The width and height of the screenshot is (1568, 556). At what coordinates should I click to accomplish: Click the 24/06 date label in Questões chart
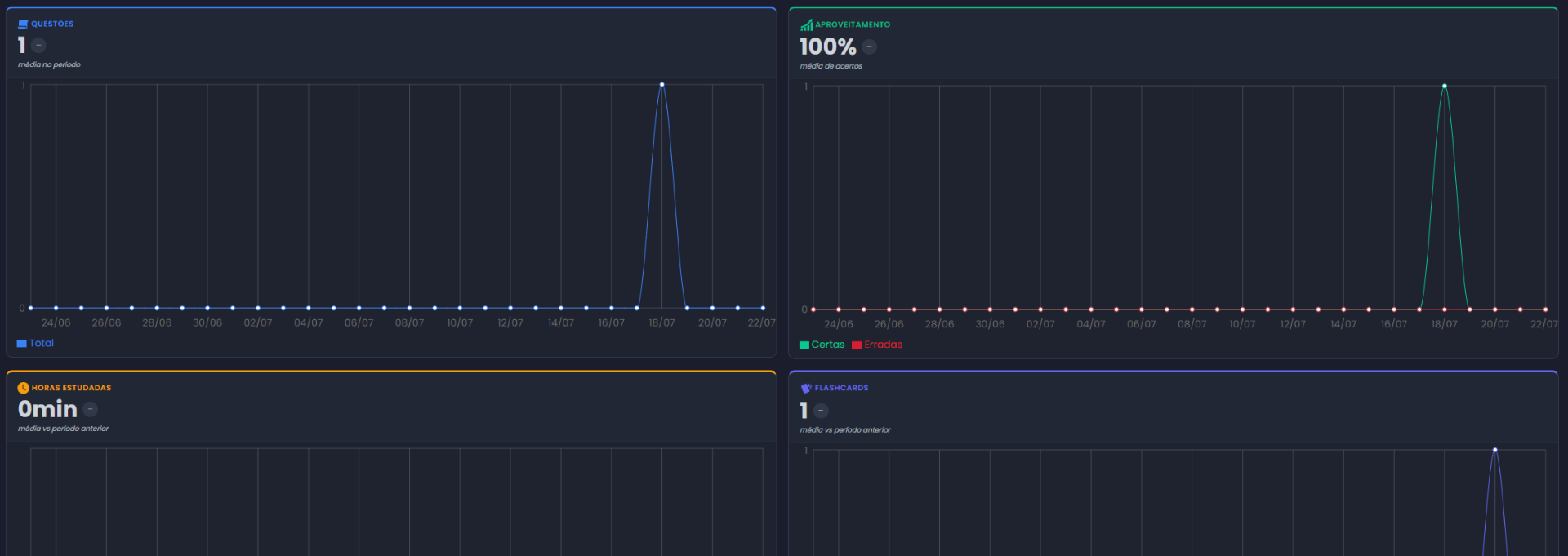pyautogui.click(x=56, y=323)
